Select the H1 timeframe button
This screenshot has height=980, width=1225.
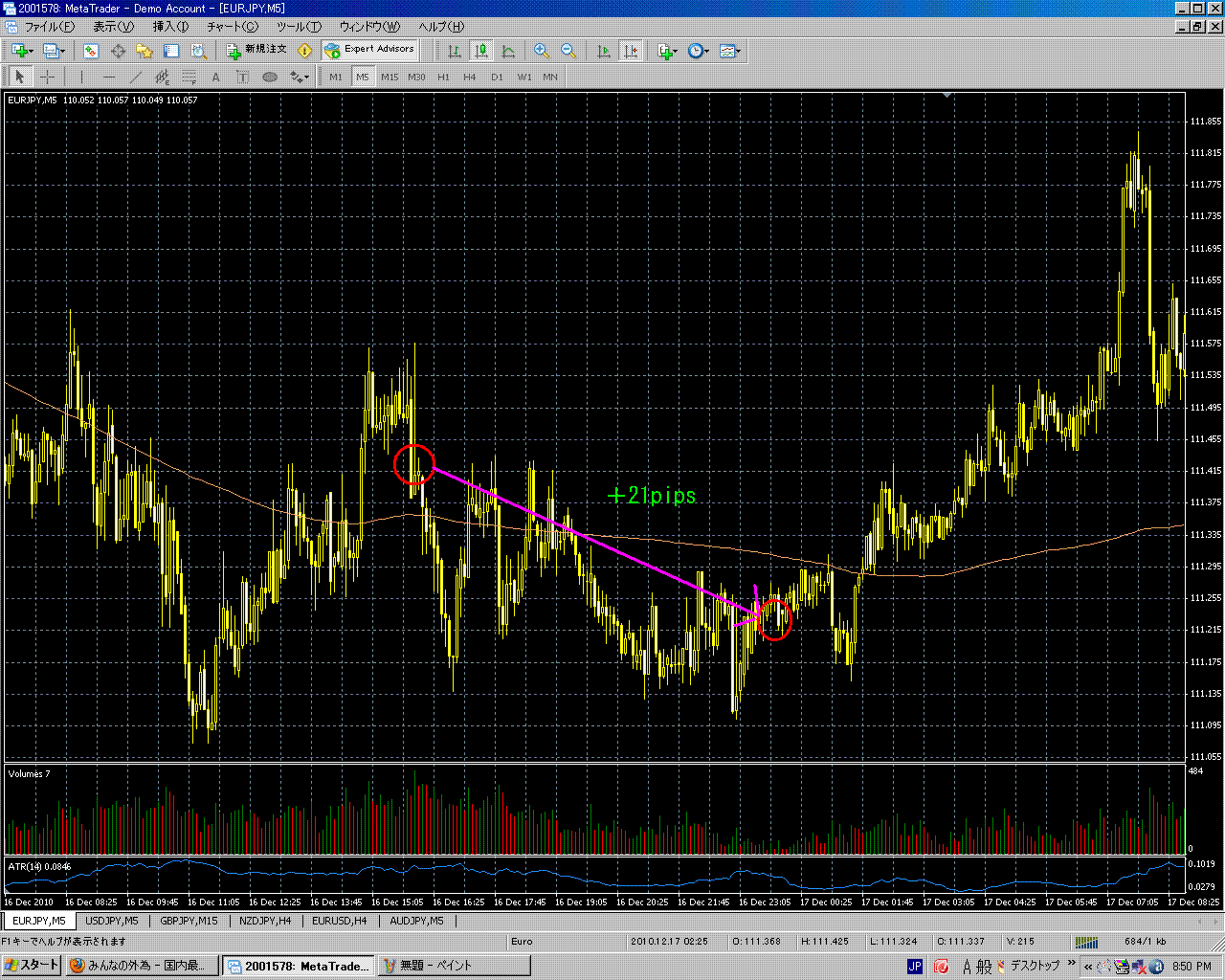[443, 78]
